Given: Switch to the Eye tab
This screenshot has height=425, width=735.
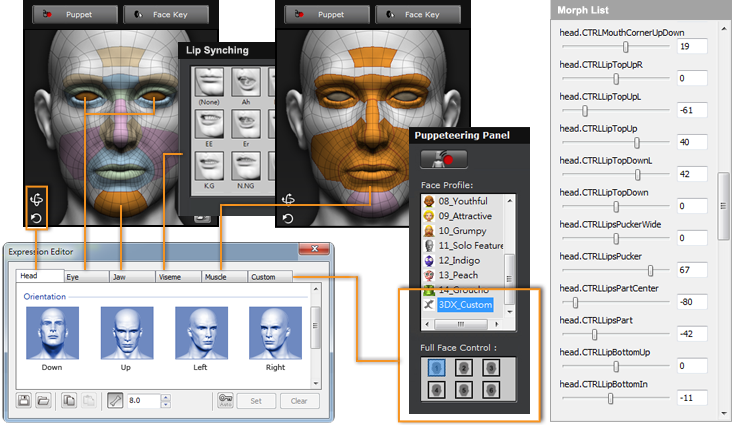Looking at the screenshot, I should (86, 277).
